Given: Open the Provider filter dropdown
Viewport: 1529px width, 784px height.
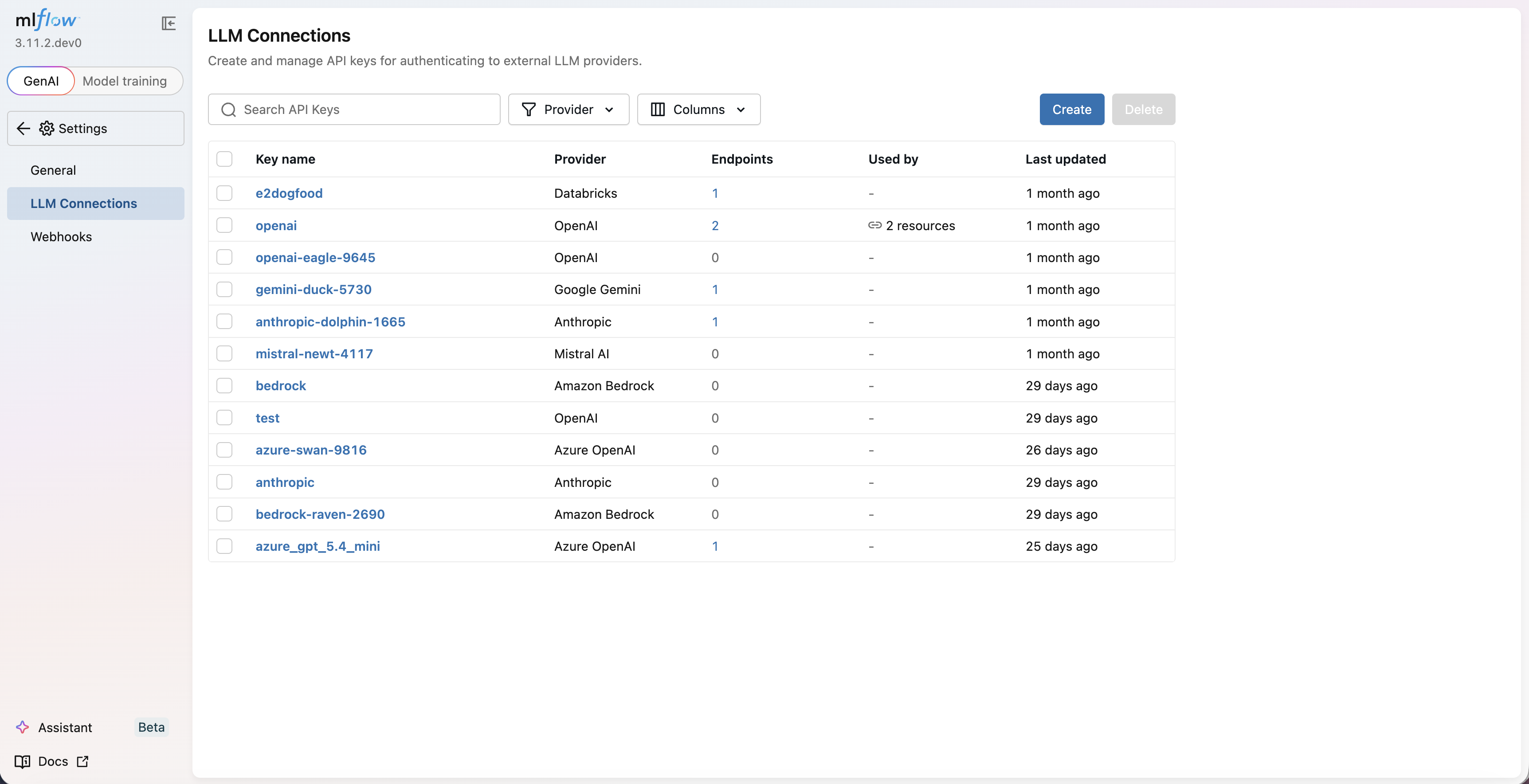Looking at the screenshot, I should click(x=568, y=109).
